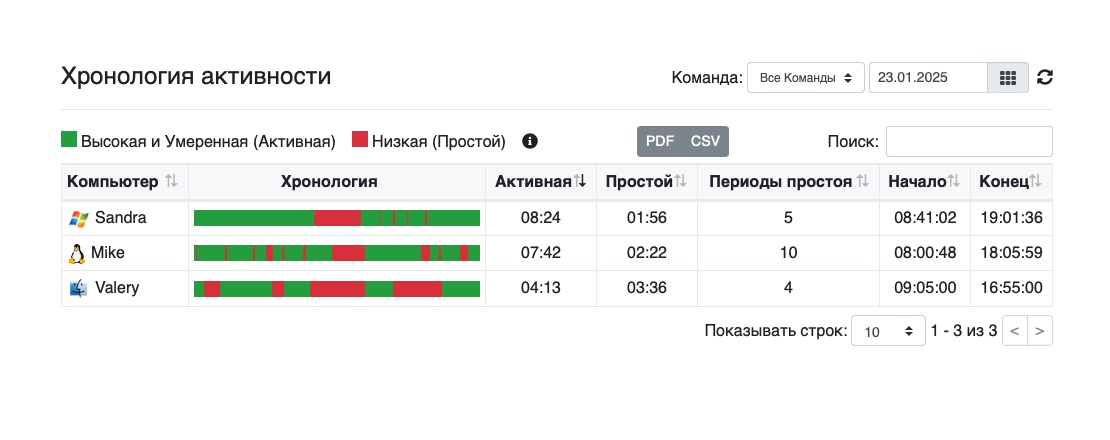Click Sandra's idle time 01:56
This screenshot has width=1110, height=440.
coord(647,218)
